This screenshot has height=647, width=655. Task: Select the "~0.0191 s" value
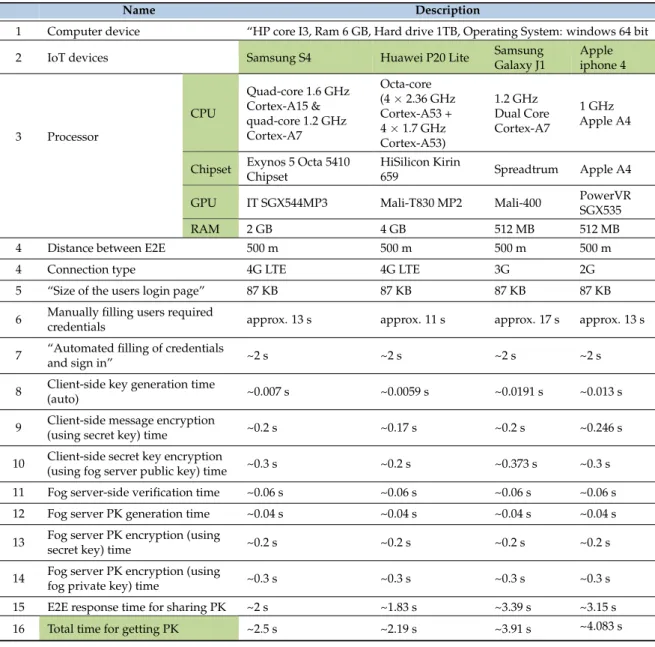click(x=518, y=391)
